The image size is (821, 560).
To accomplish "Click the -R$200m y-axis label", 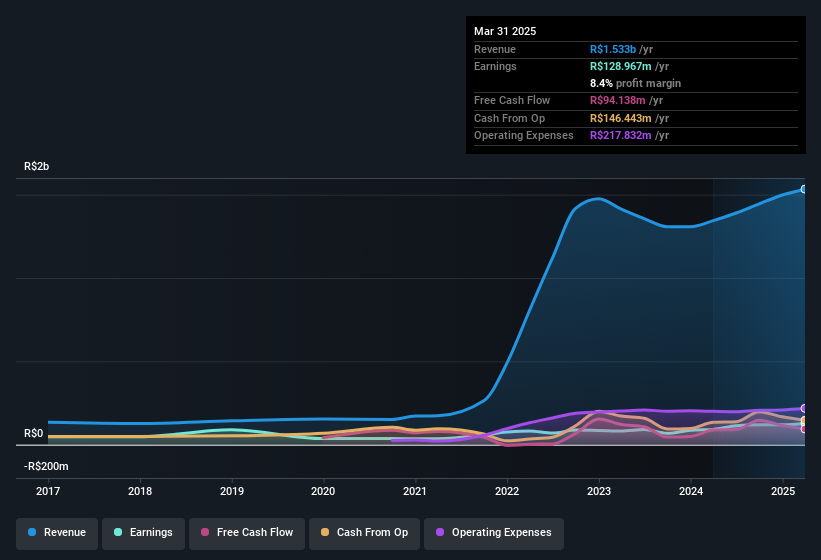I will coord(46,466).
